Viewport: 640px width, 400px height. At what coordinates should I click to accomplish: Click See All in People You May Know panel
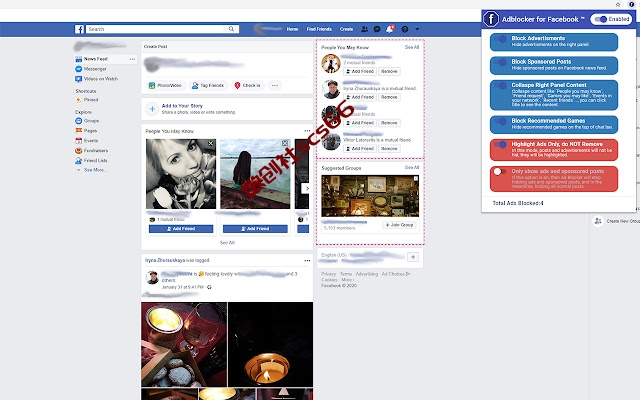[412, 47]
